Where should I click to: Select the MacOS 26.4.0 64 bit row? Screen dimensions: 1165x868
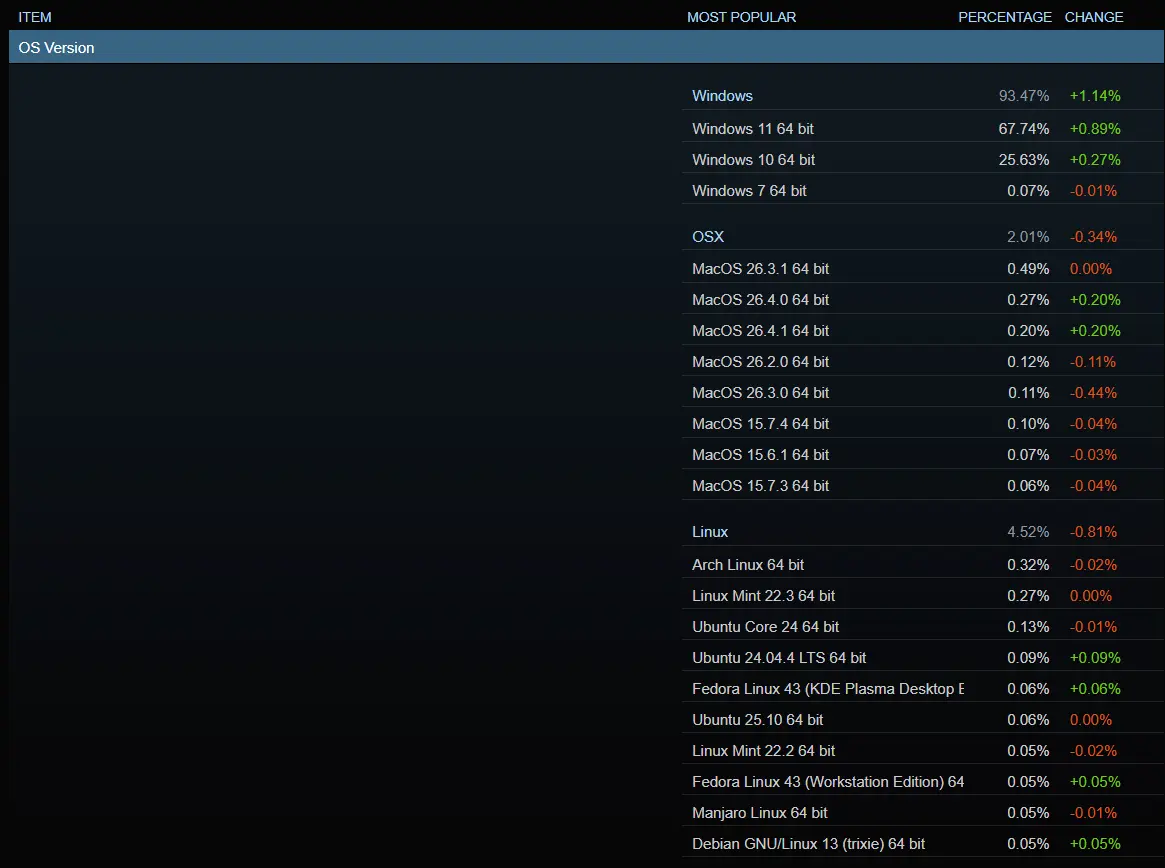tap(923, 299)
